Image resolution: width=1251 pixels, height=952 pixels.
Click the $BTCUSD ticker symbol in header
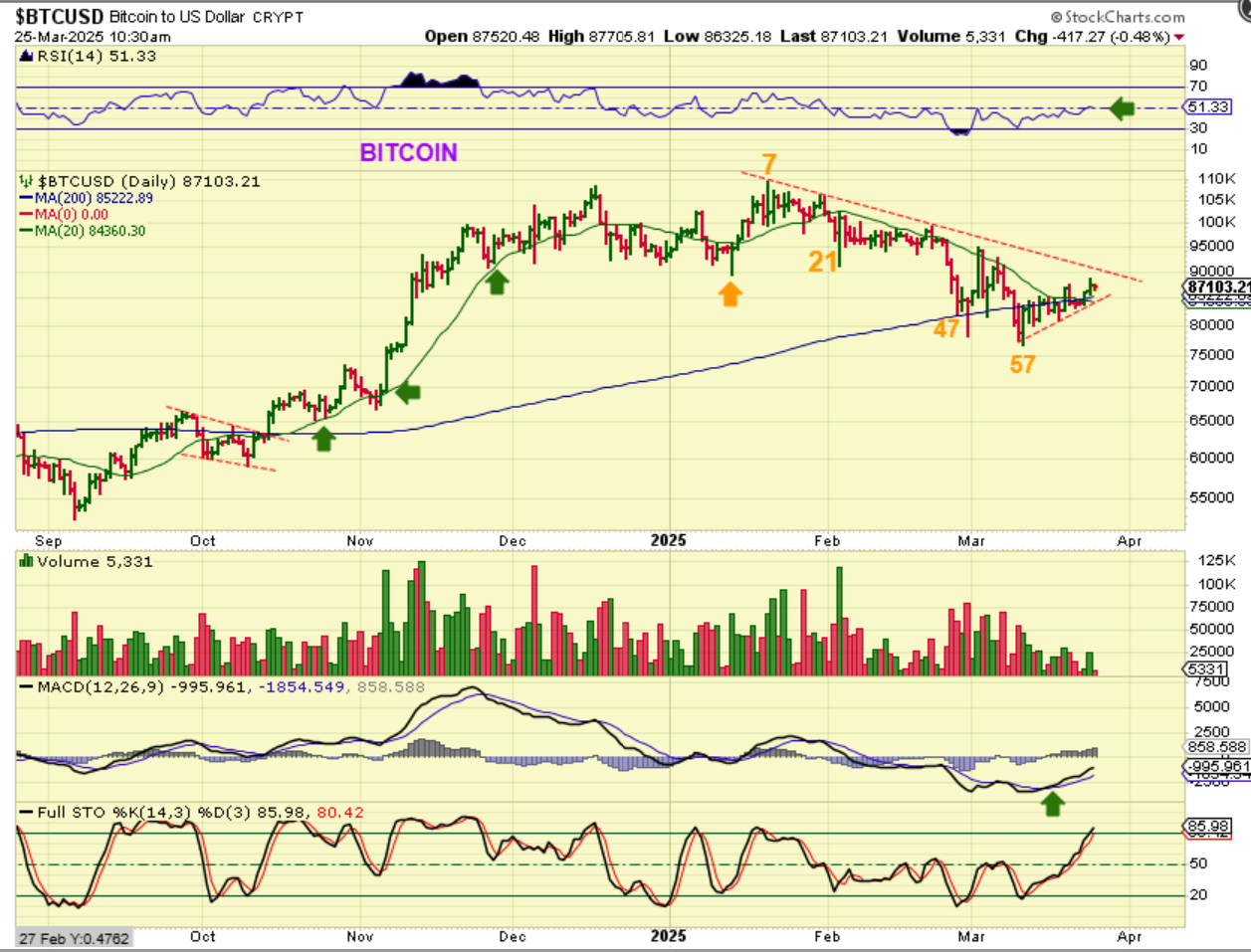[x=60, y=16]
